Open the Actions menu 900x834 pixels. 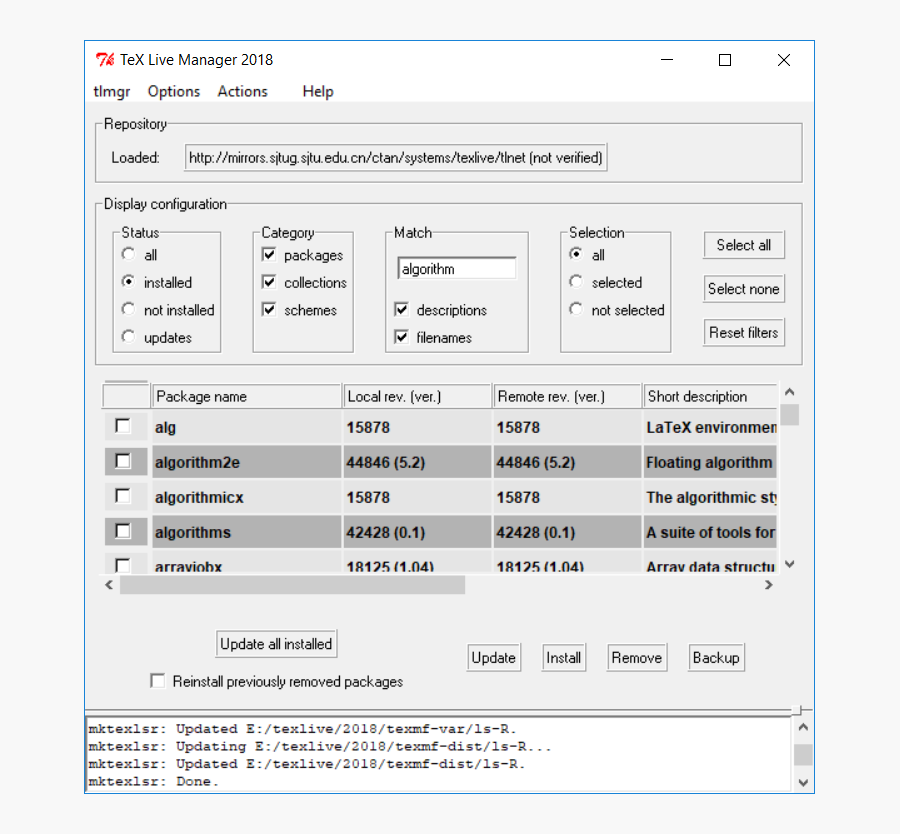242,92
